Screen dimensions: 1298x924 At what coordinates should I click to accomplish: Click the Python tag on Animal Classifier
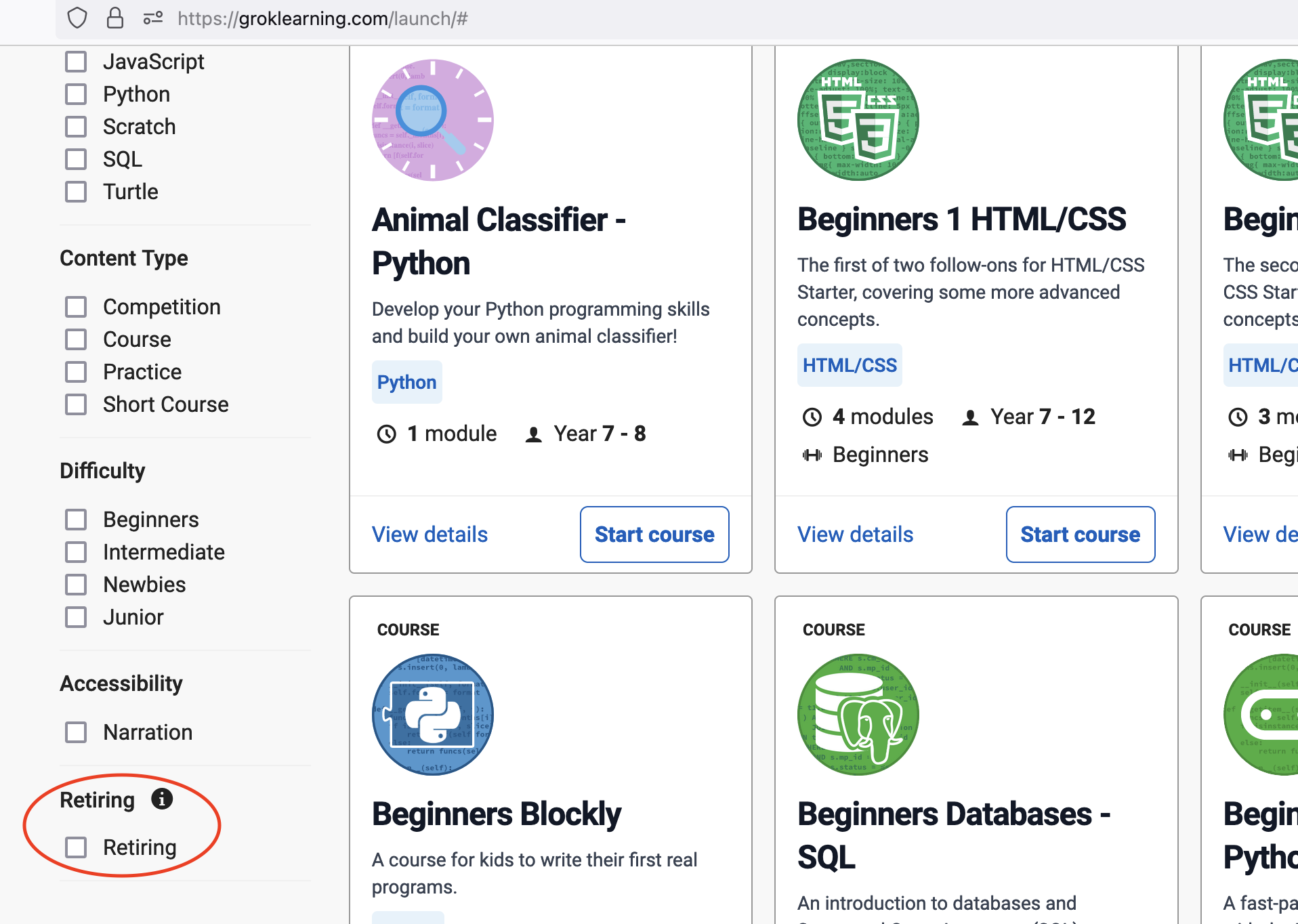click(406, 382)
